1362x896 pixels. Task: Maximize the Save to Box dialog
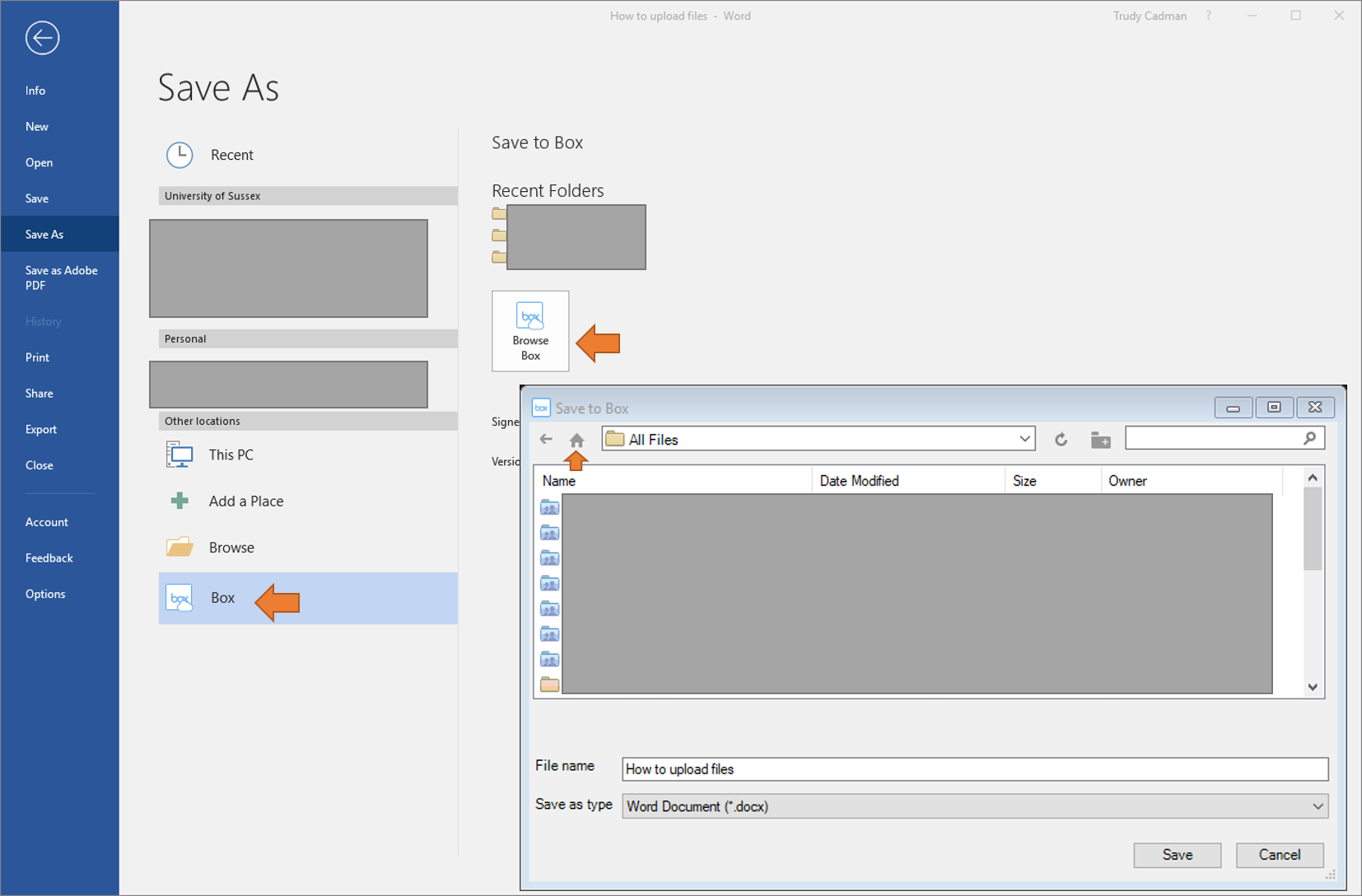tap(1274, 408)
